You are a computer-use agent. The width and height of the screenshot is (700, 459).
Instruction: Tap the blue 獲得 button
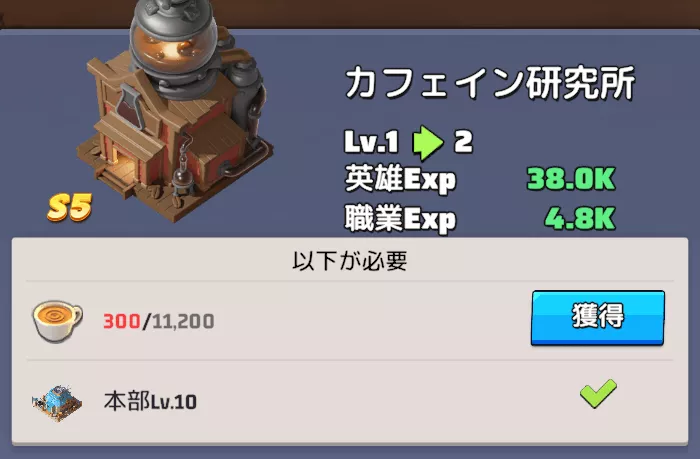point(597,317)
